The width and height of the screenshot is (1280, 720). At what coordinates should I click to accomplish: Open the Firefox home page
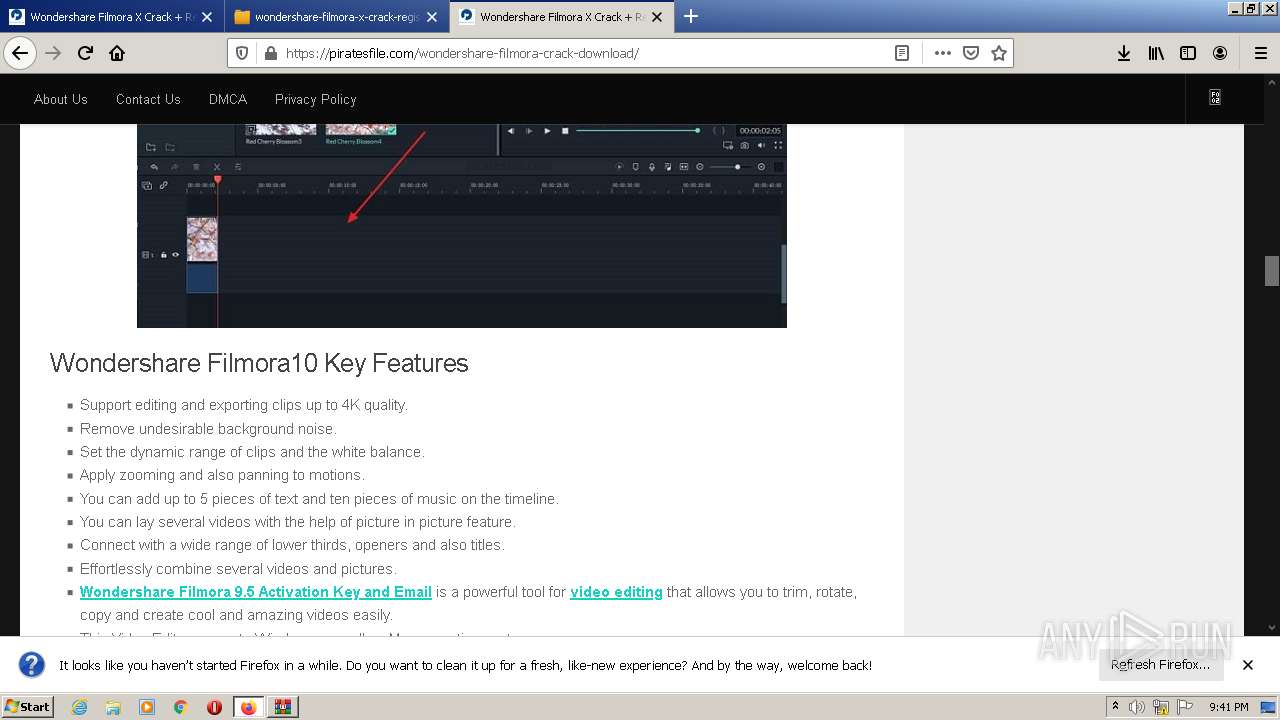click(x=117, y=53)
